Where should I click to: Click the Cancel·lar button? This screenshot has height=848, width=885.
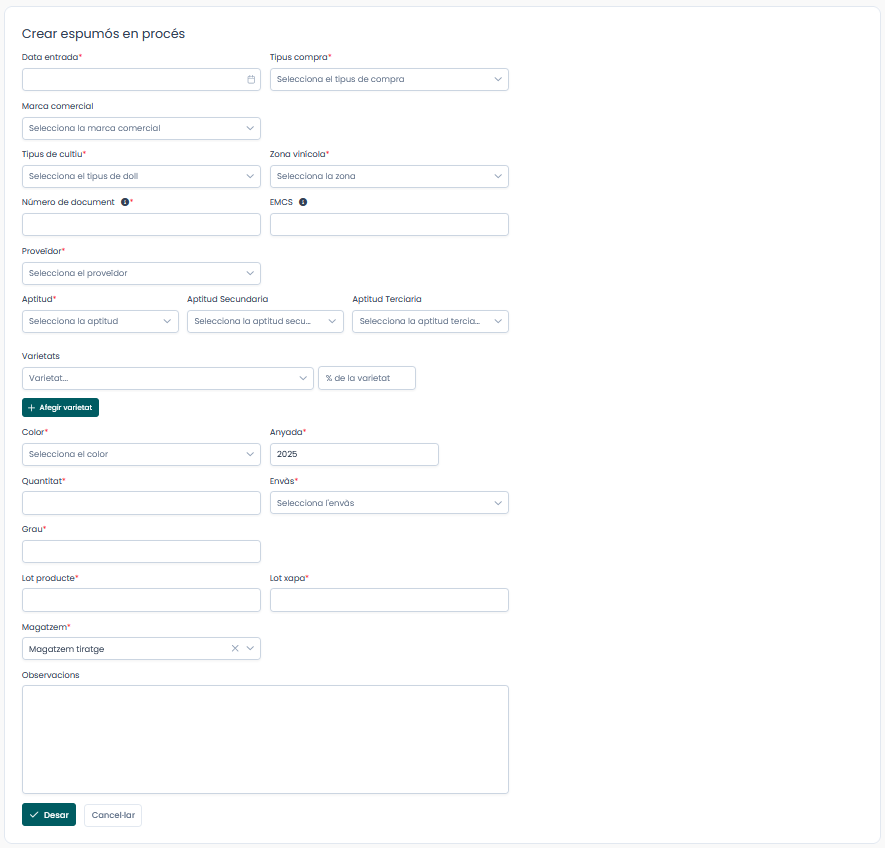(113, 815)
